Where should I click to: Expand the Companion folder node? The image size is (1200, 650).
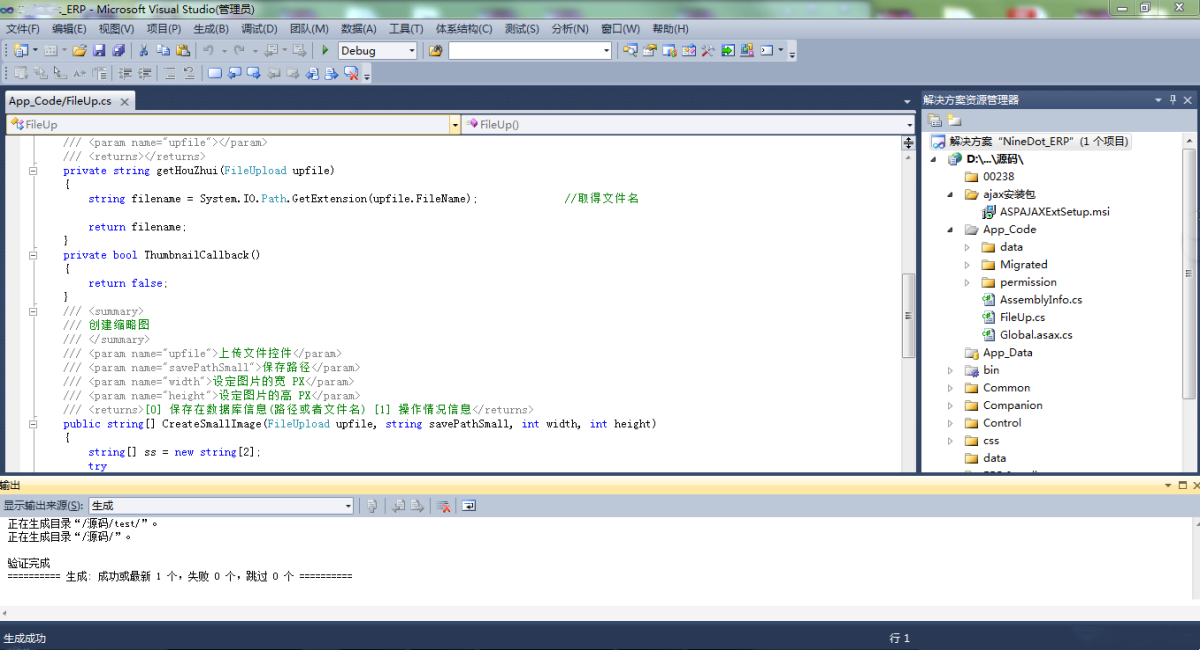pyautogui.click(x=951, y=405)
